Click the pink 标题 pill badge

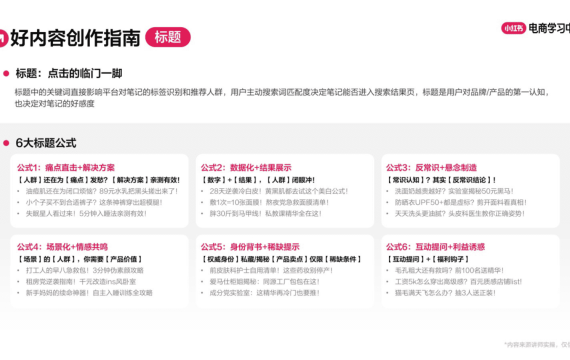pos(168,37)
